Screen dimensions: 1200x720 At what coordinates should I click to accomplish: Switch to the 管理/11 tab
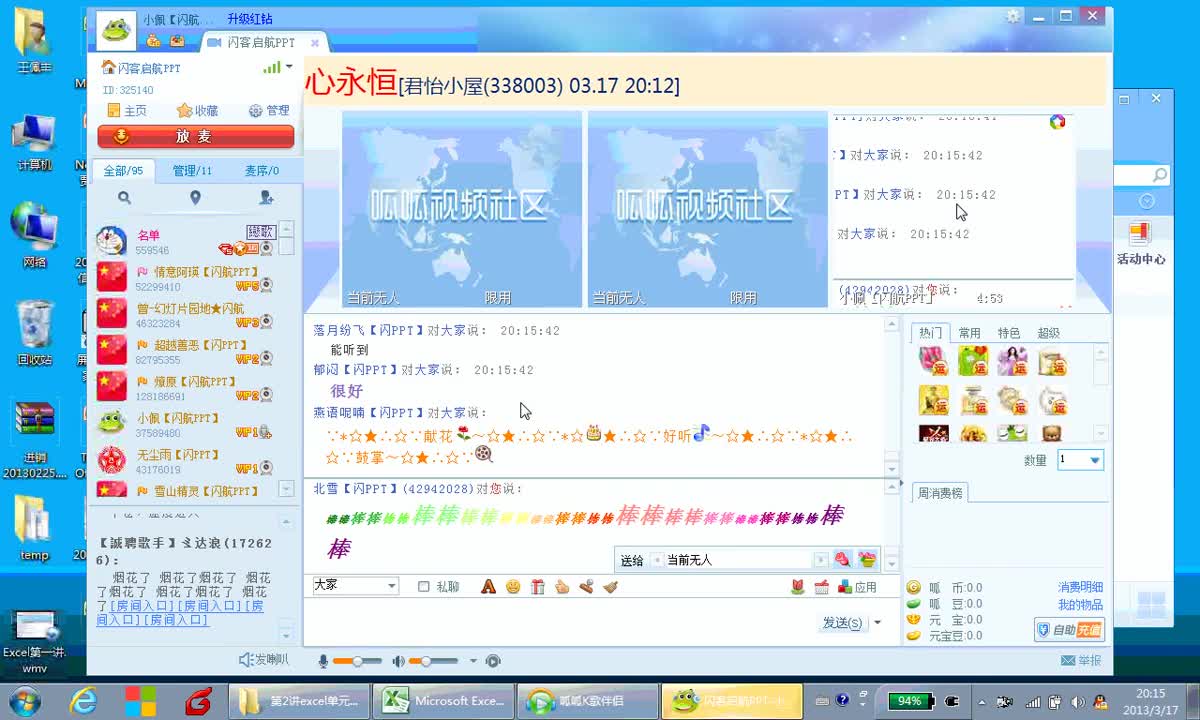[192, 171]
